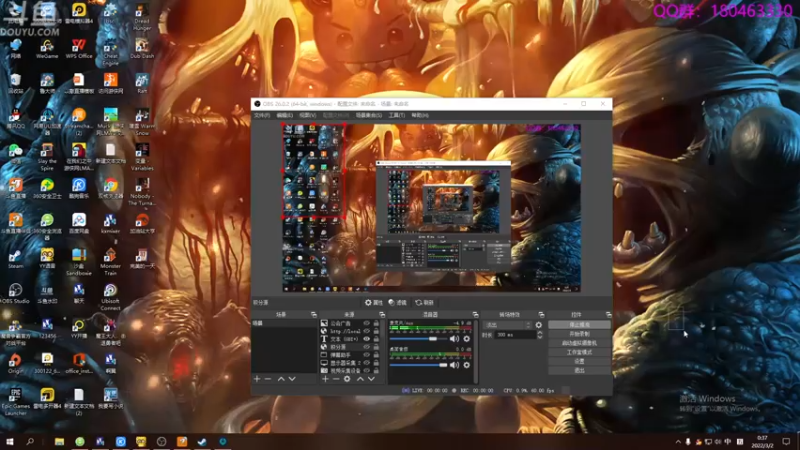The width and height of the screenshot is (800, 450).
Task: Open source properties gear in Sources panel footer
Action: [347, 379]
